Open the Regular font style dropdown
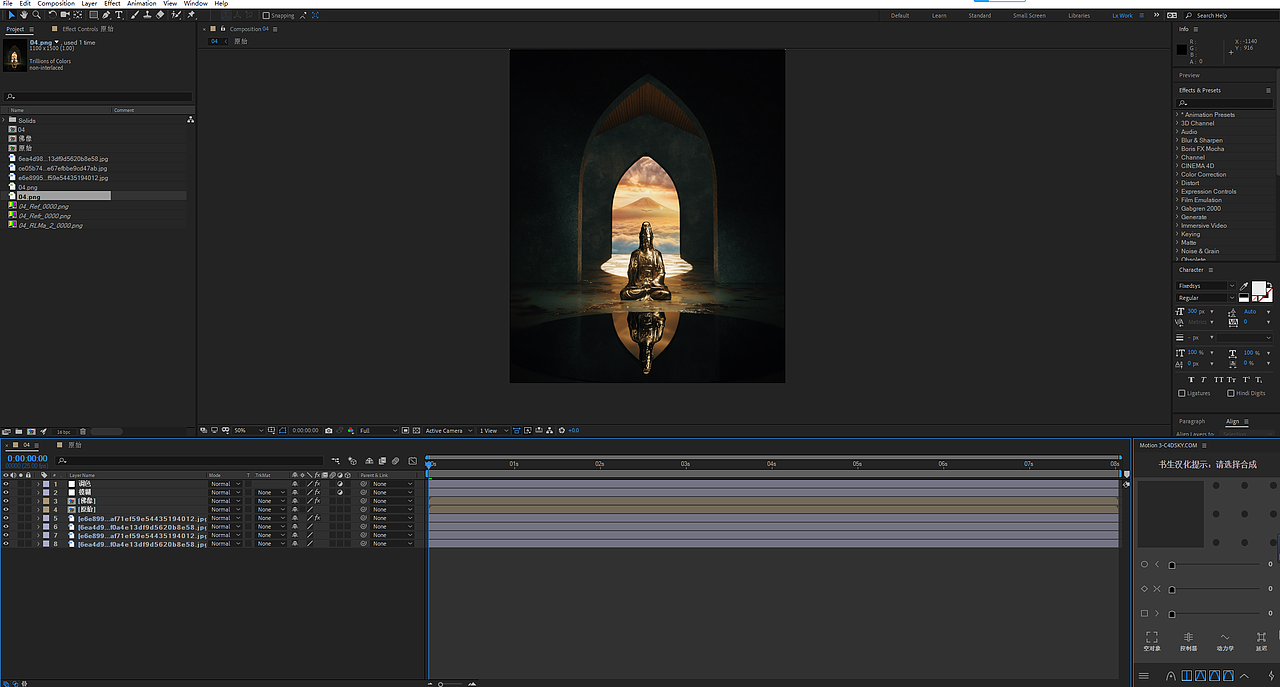This screenshot has height=687, width=1280. 1206,298
